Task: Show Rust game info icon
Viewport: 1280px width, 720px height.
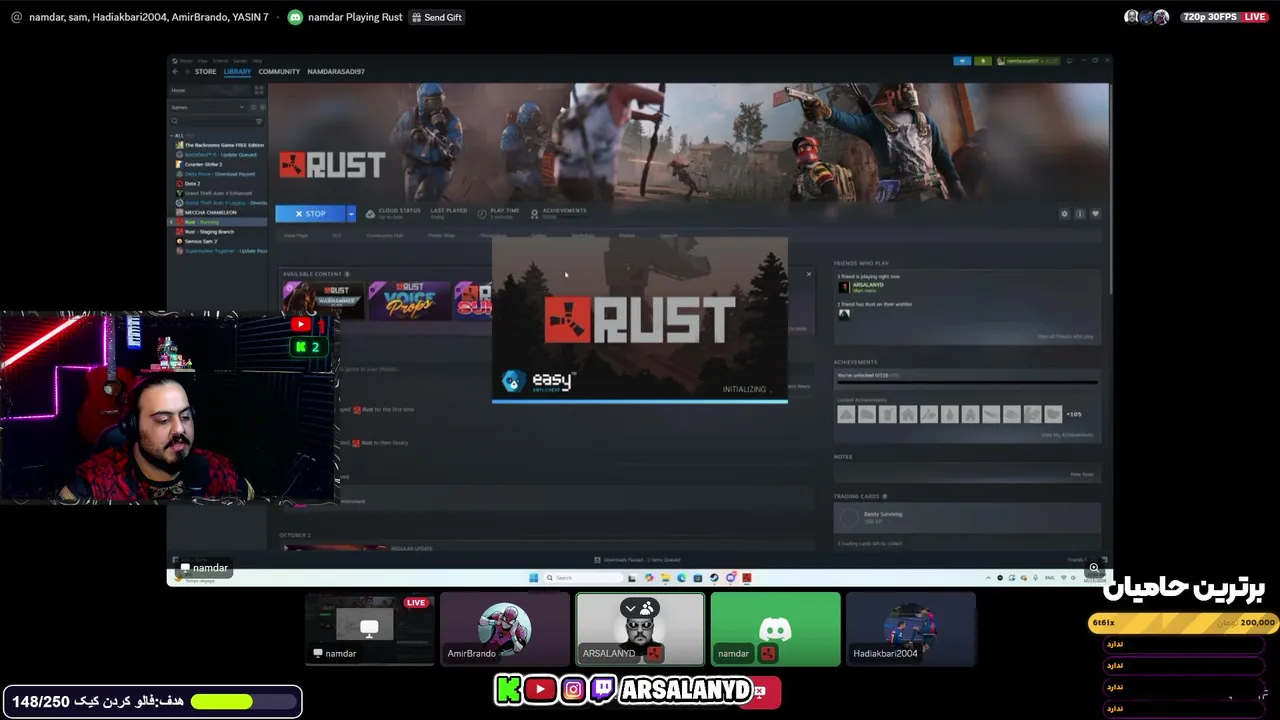Action: pos(1080,213)
